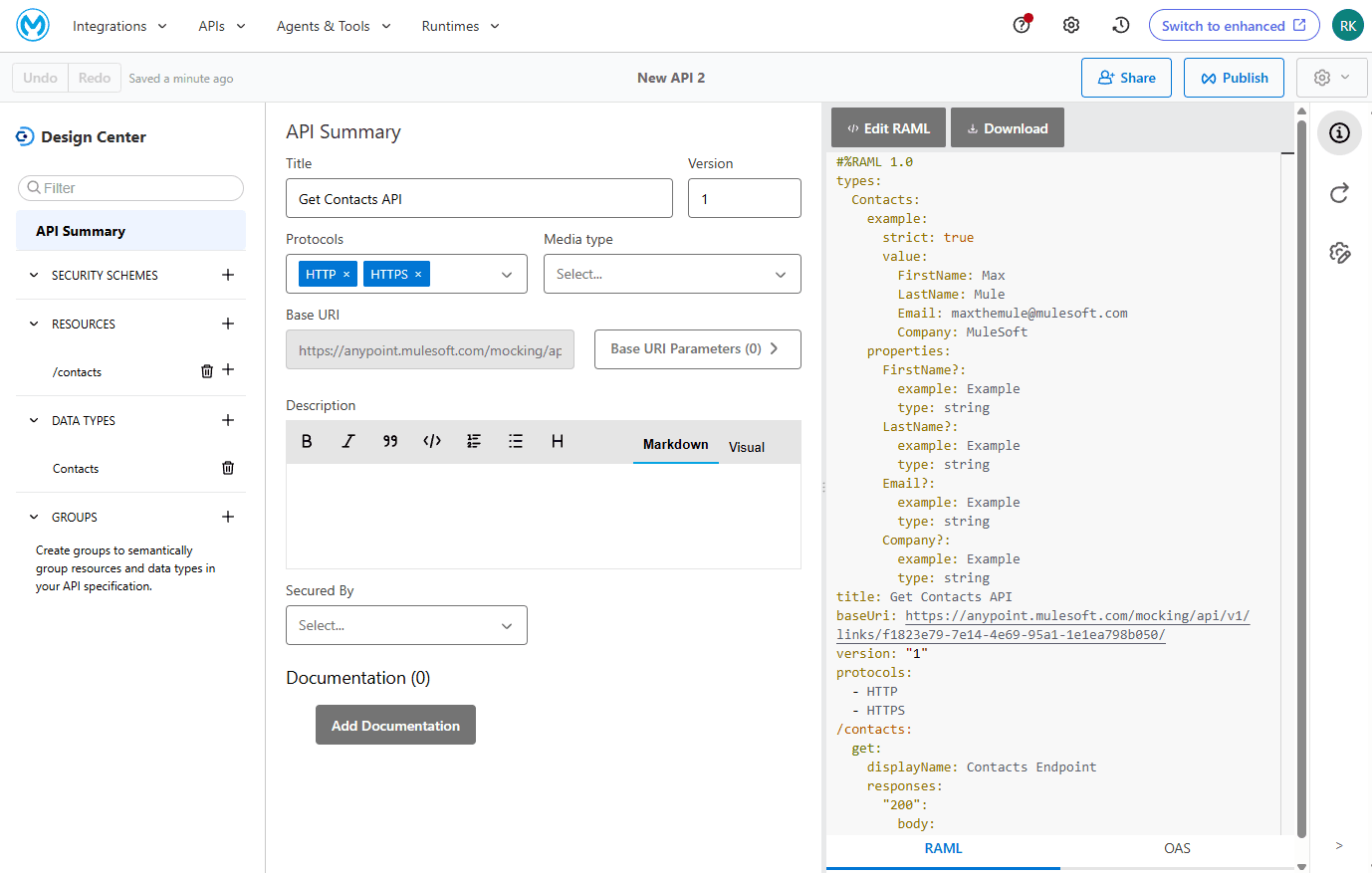The height and width of the screenshot is (873, 1372).
Task: Add a new group plus icon
Action: [228, 517]
